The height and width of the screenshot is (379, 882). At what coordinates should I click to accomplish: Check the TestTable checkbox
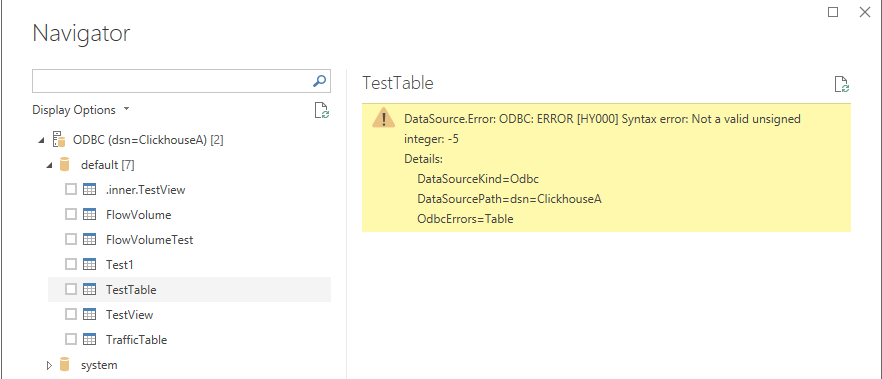coord(71,290)
